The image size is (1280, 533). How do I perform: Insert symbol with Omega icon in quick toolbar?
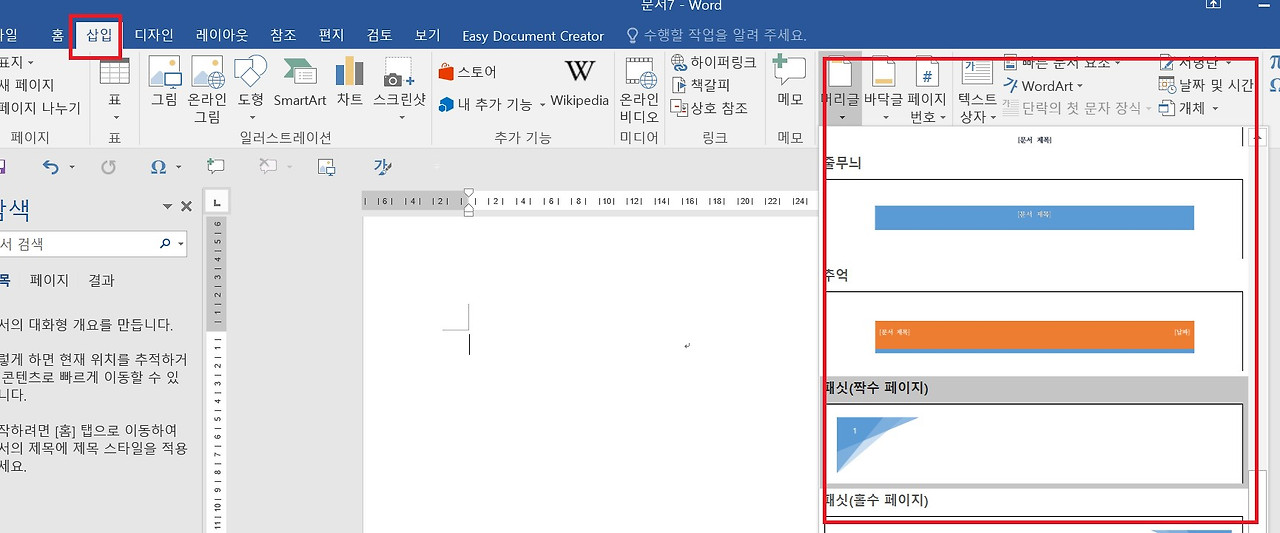click(158, 167)
